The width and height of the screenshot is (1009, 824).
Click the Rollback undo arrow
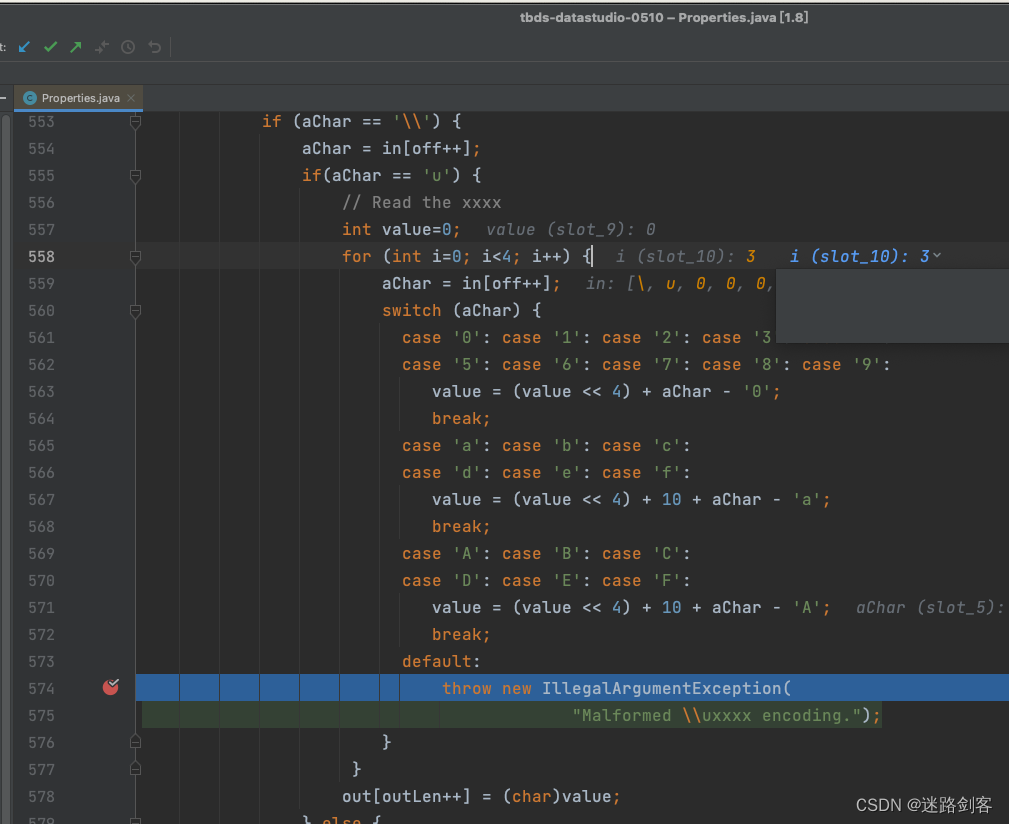[x=154, y=47]
